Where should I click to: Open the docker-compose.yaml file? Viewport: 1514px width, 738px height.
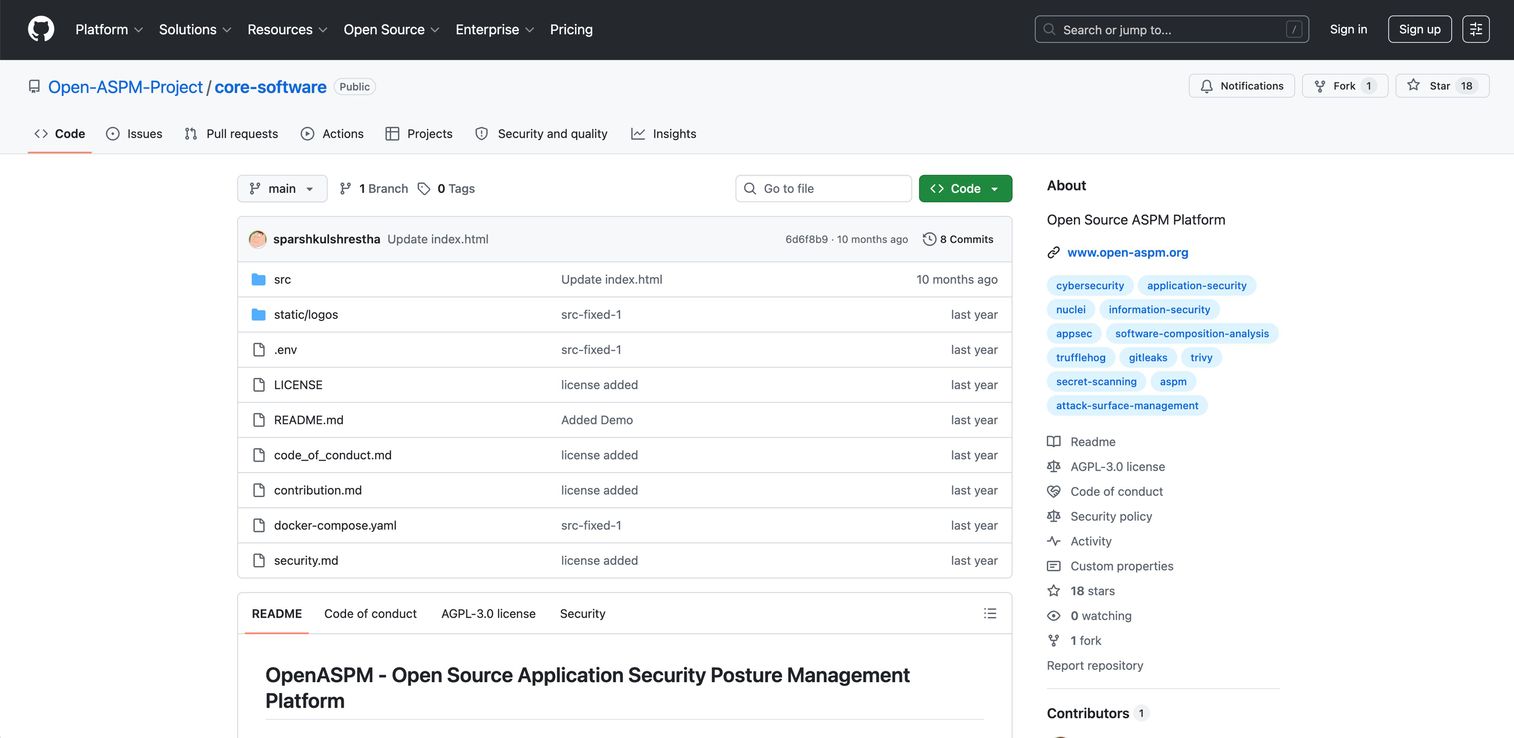(335, 525)
